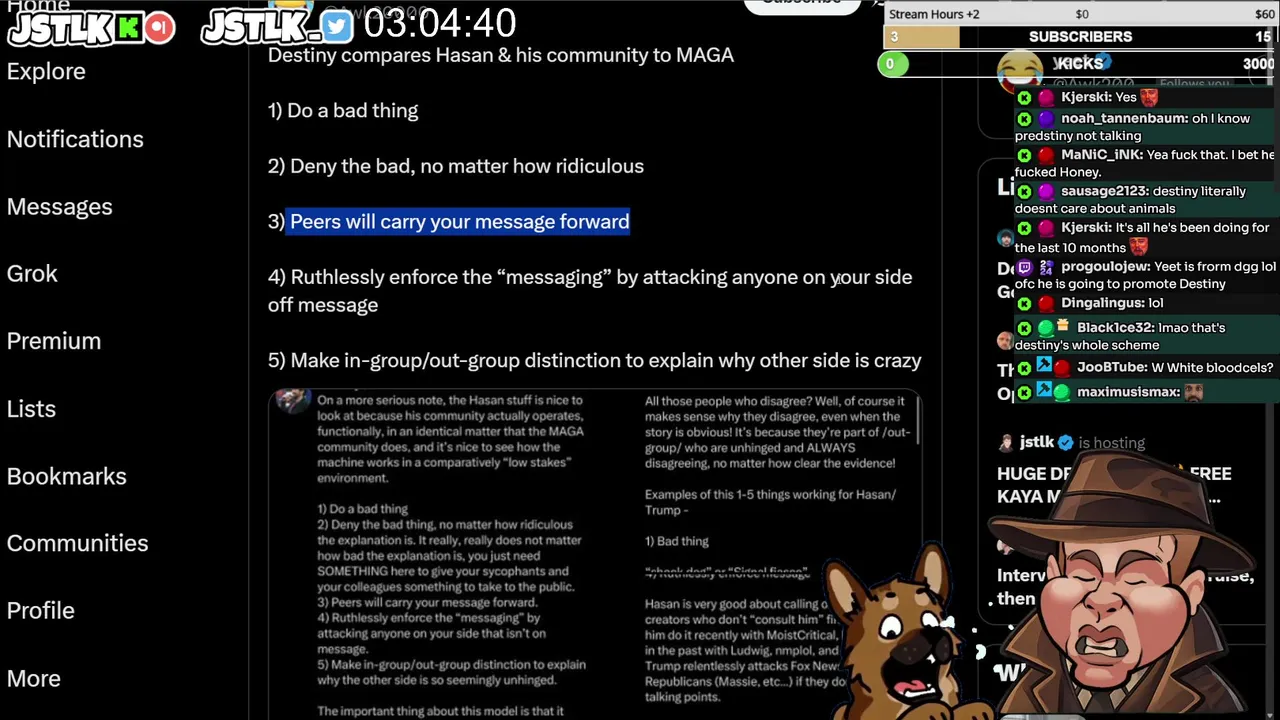Click the Kick badge beside sausage2123
Viewport: 1280px width, 720px height.
coord(1024,191)
